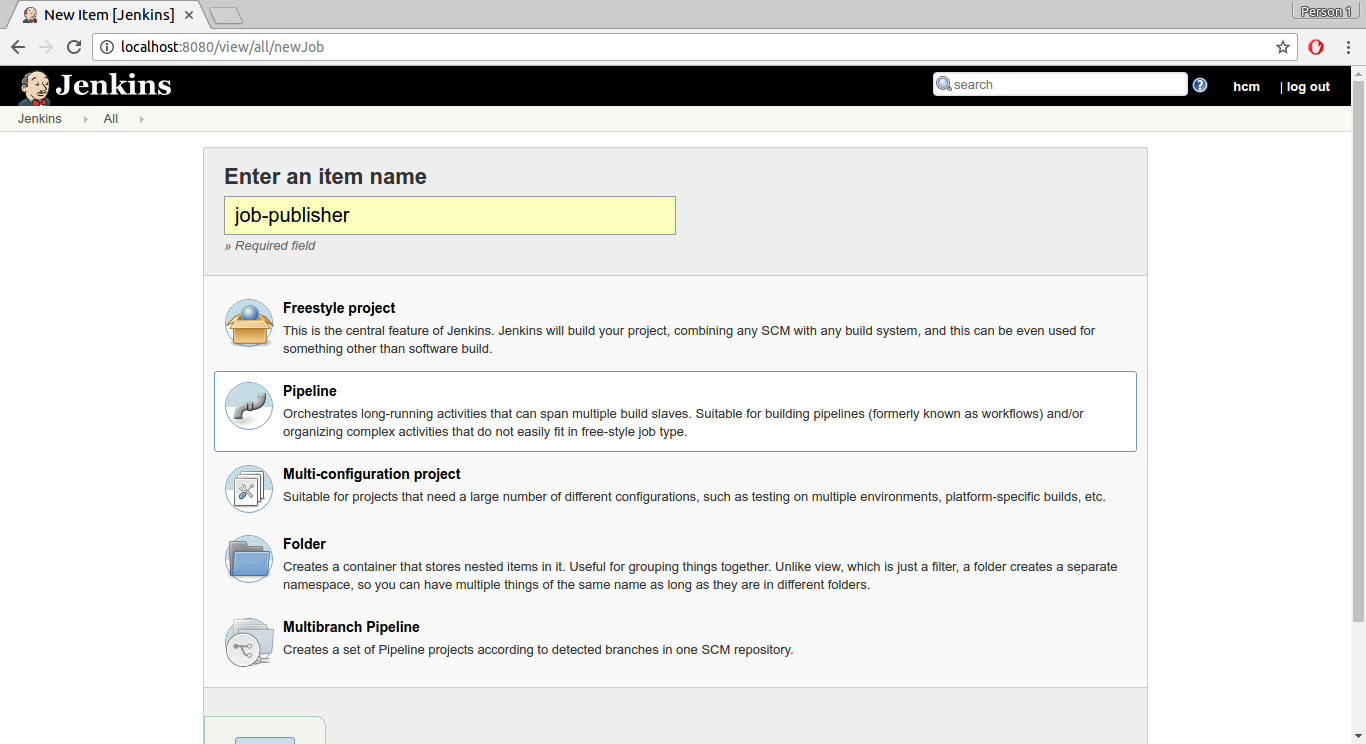Click the magnifier icon in search box
Screen dimensions: 1366x744
pyautogui.click(x=943, y=85)
